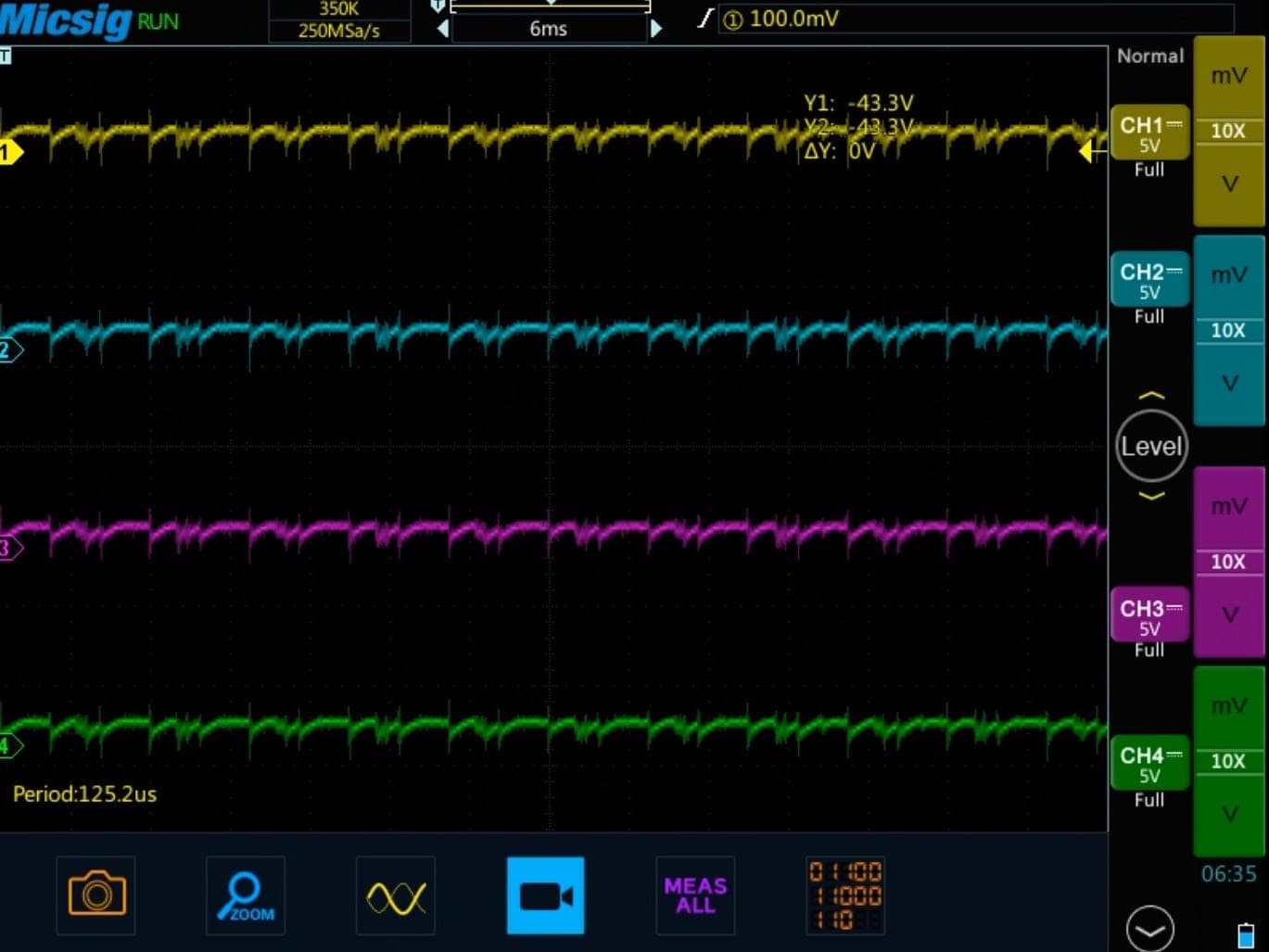Image resolution: width=1269 pixels, height=952 pixels.
Task: Tap the Period:125.2us measurement readout
Action: tap(84, 793)
